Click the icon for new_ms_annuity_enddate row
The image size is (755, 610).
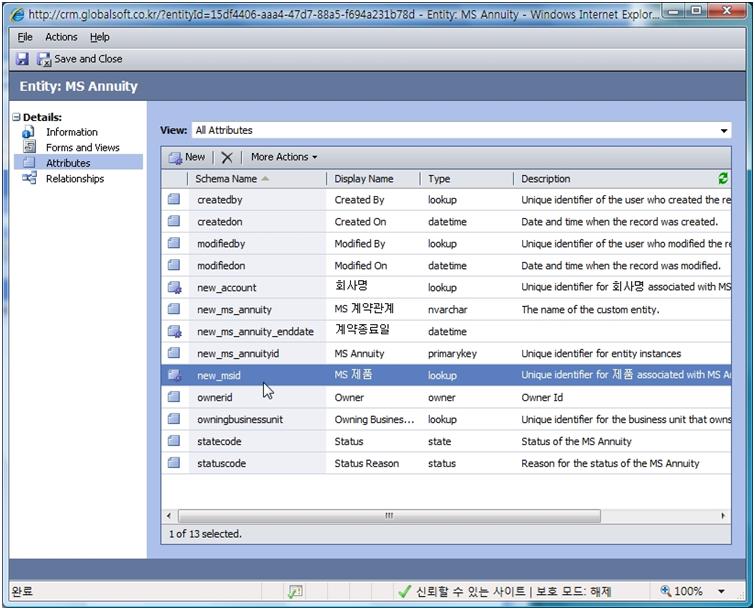point(174,331)
